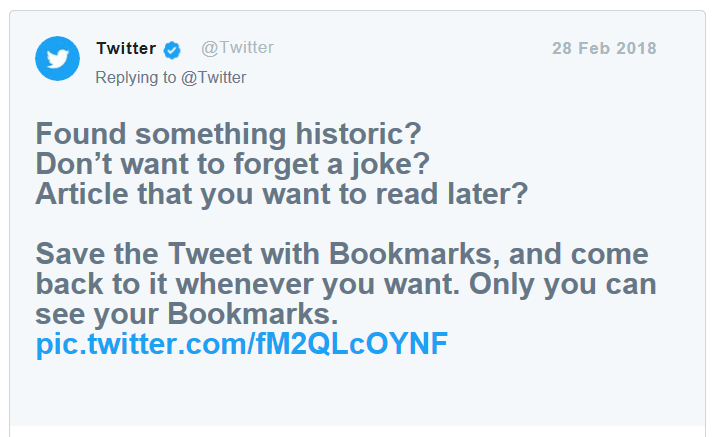This screenshot has width=717, height=437.
Task: Click the blue verified checkmark badge
Action: (172, 49)
